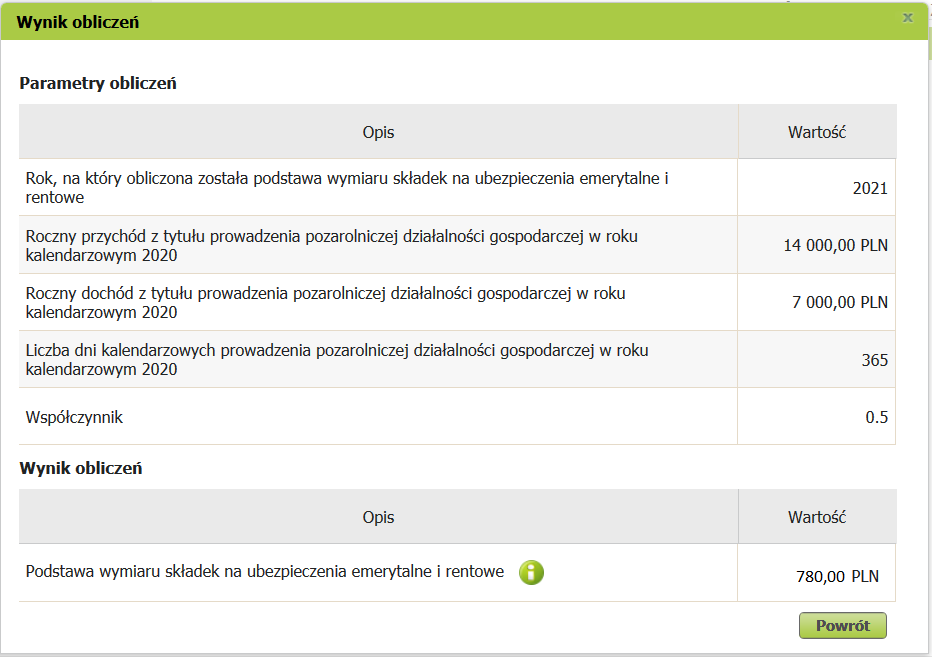Select the 365 days value cell
This screenshot has width=932, height=657.
874,360
